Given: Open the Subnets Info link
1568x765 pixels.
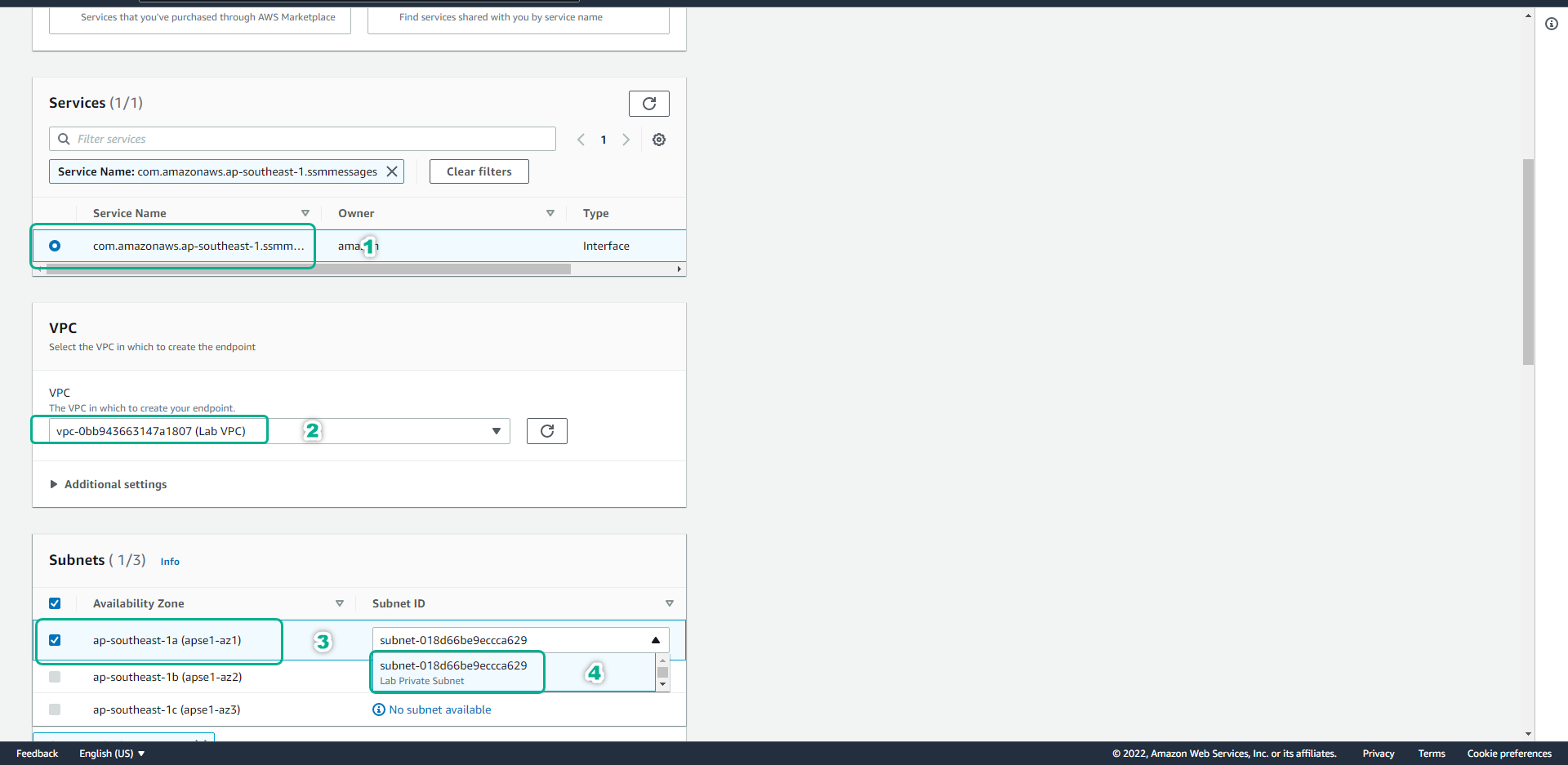Looking at the screenshot, I should pos(170,562).
